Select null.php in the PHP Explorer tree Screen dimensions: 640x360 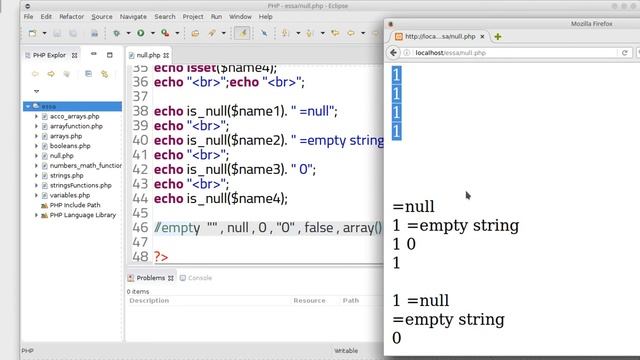coord(61,156)
